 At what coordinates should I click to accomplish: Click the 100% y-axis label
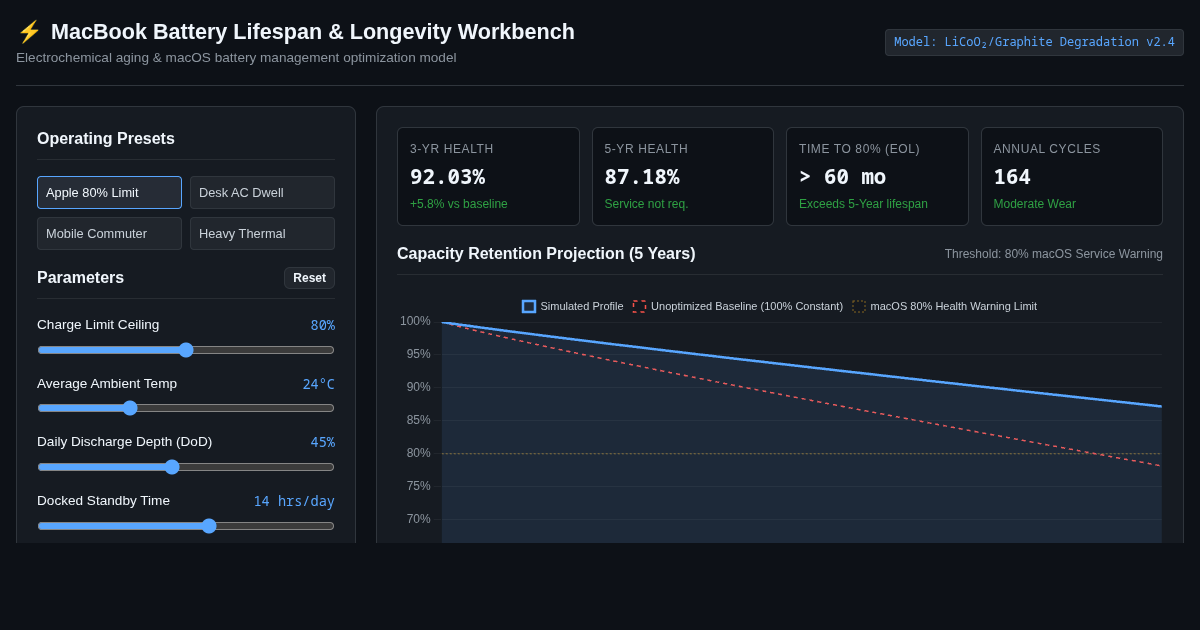tap(415, 321)
